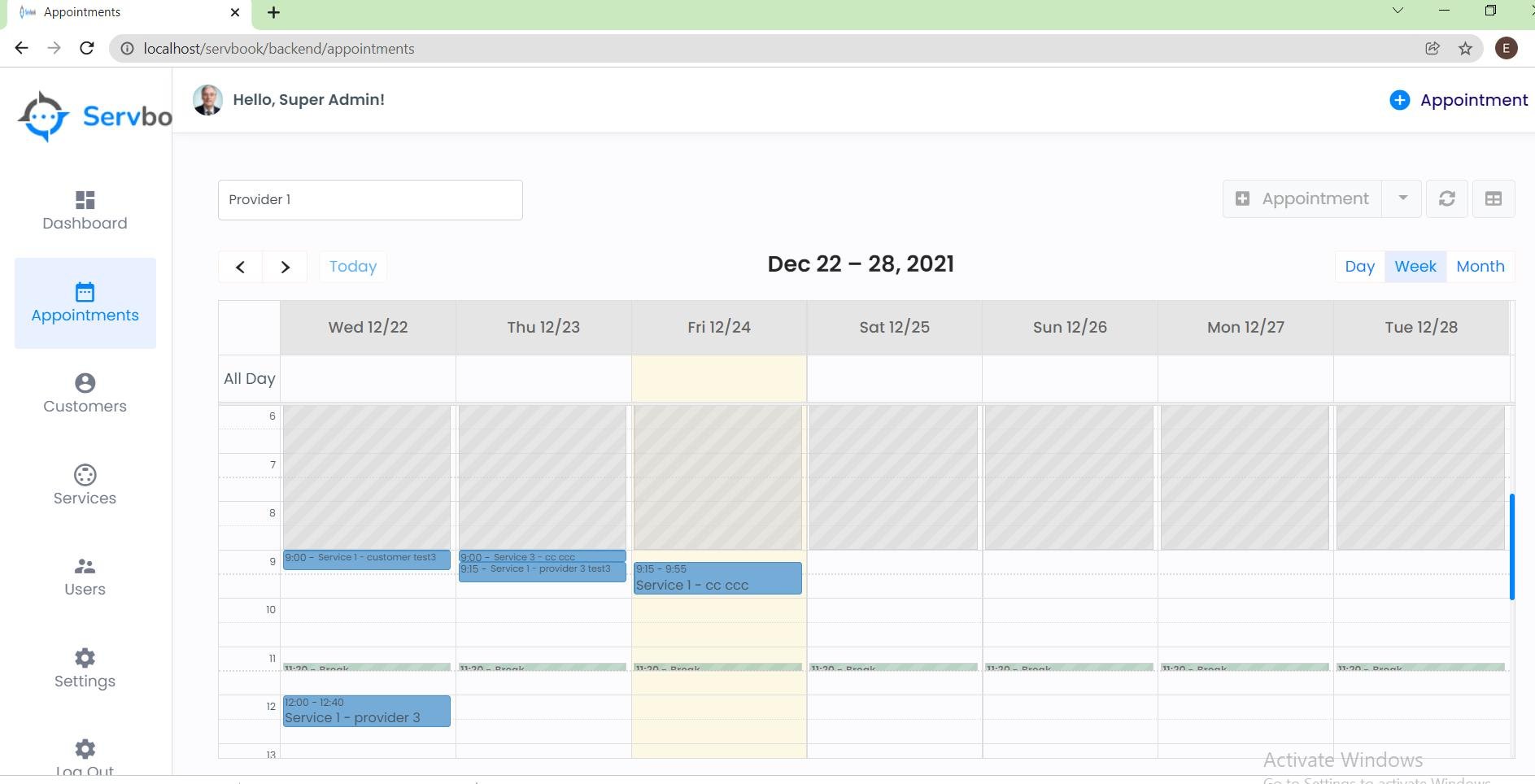
Task: Open the Settings gear in sidebar
Action: click(85, 658)
